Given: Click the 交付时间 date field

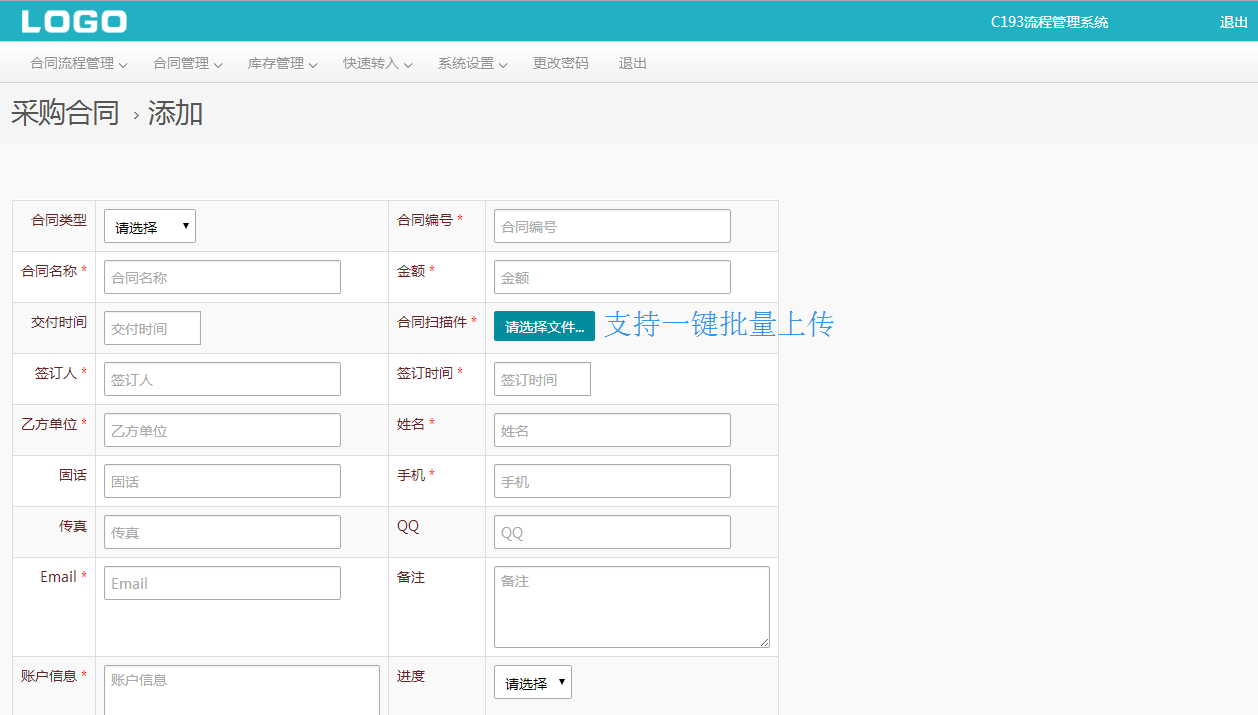Looking at the screenshot, I should [x=152, y=328].
